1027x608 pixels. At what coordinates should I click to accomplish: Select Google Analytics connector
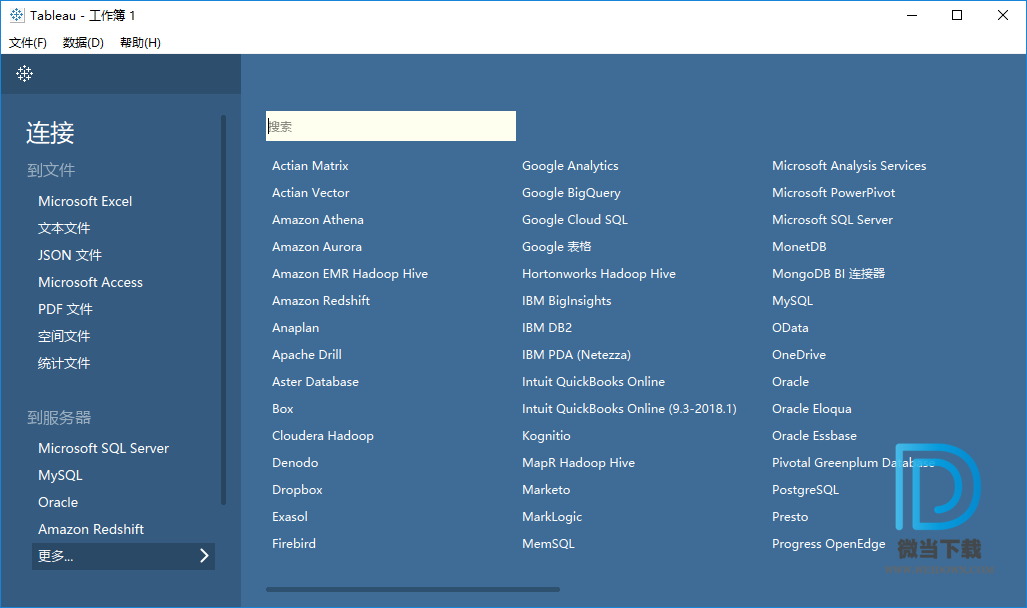tap(570, 166)
